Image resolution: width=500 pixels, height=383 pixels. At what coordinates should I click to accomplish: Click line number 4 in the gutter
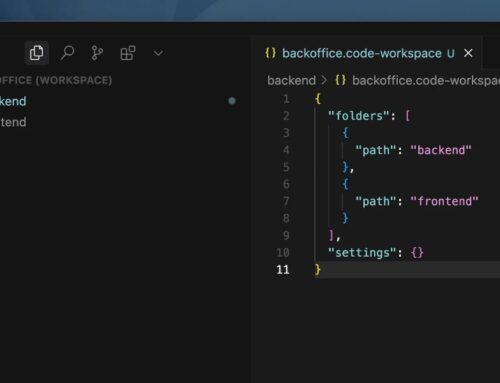pyautogui.click(x=286, y=150)
